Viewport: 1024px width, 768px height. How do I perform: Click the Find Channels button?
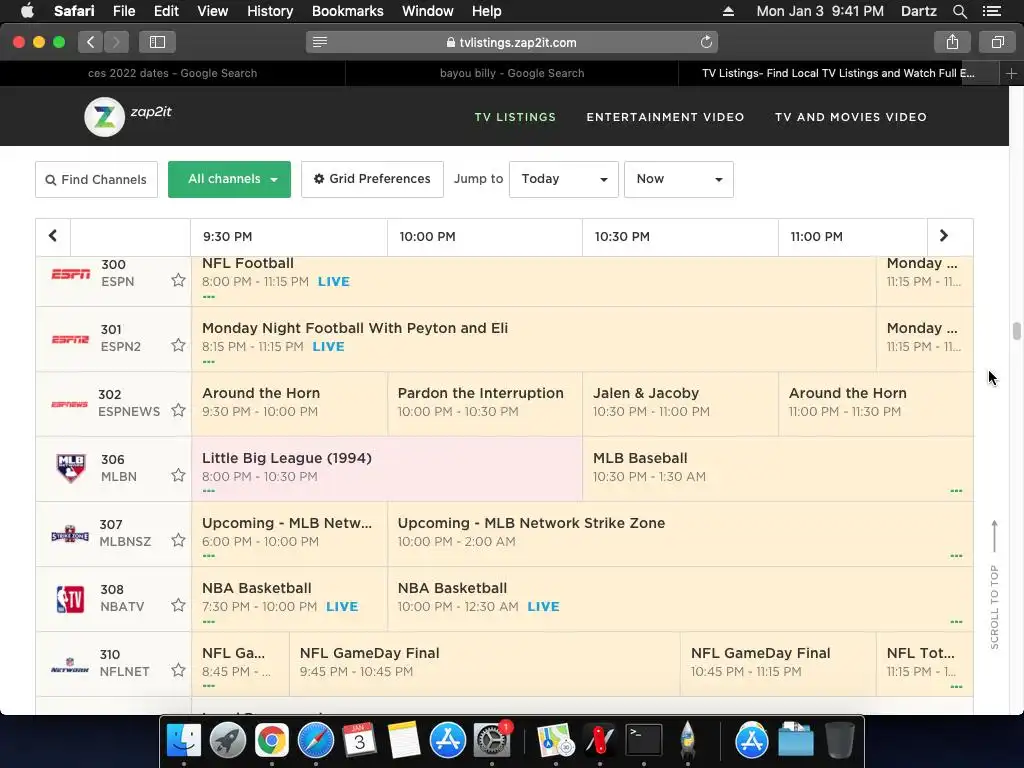tap(96, 179)
